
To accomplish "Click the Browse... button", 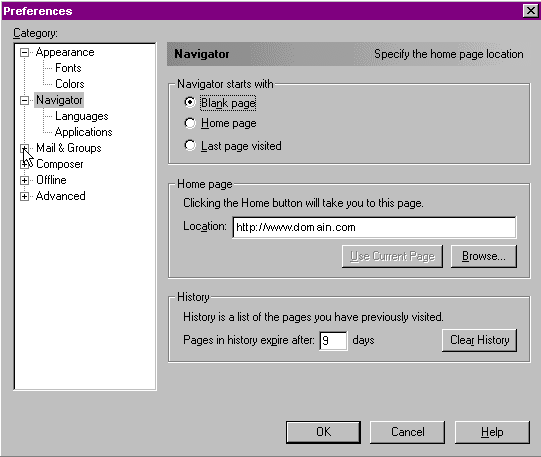I will coord(484,256).
